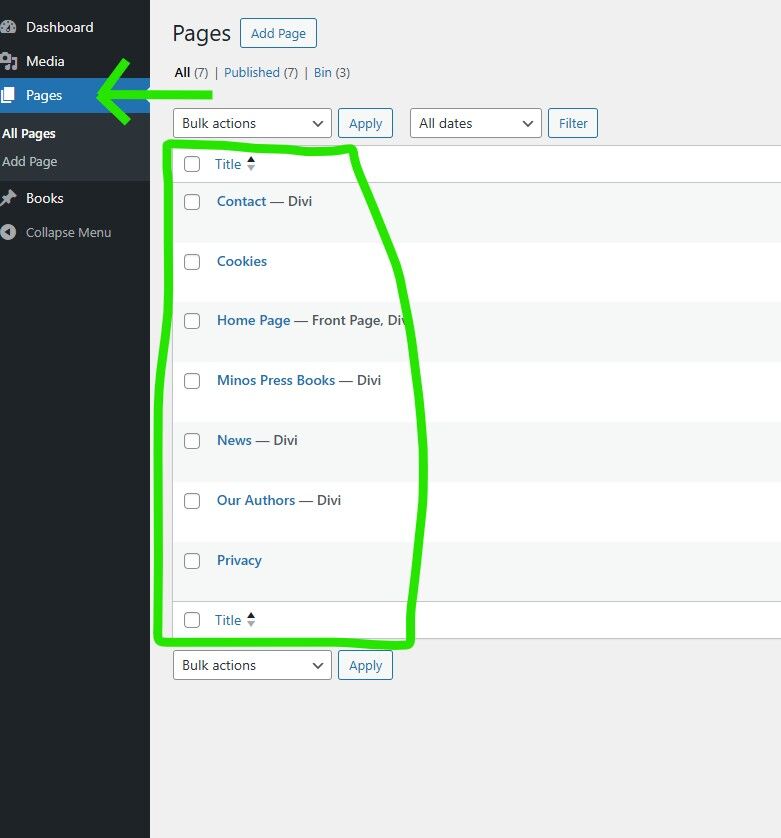Open Dashboard in the sidebar menu
The height and width of the screenshot is (838, 781).
(x=60, y=27)
